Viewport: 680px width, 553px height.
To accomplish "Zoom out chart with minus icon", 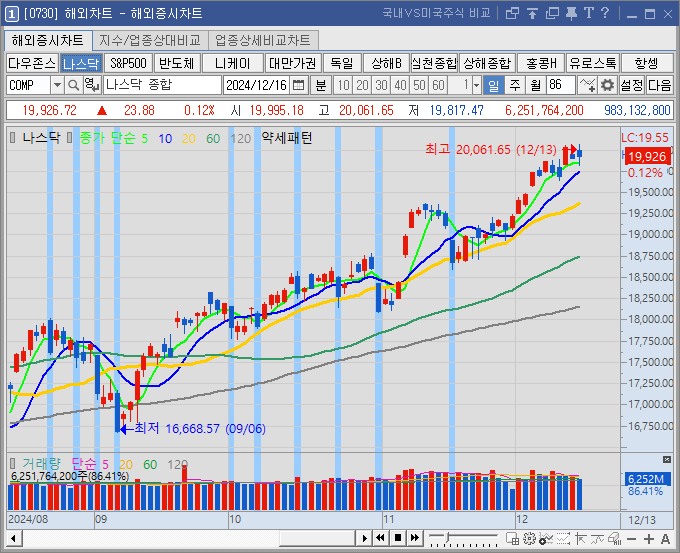I will pos(631,539).
